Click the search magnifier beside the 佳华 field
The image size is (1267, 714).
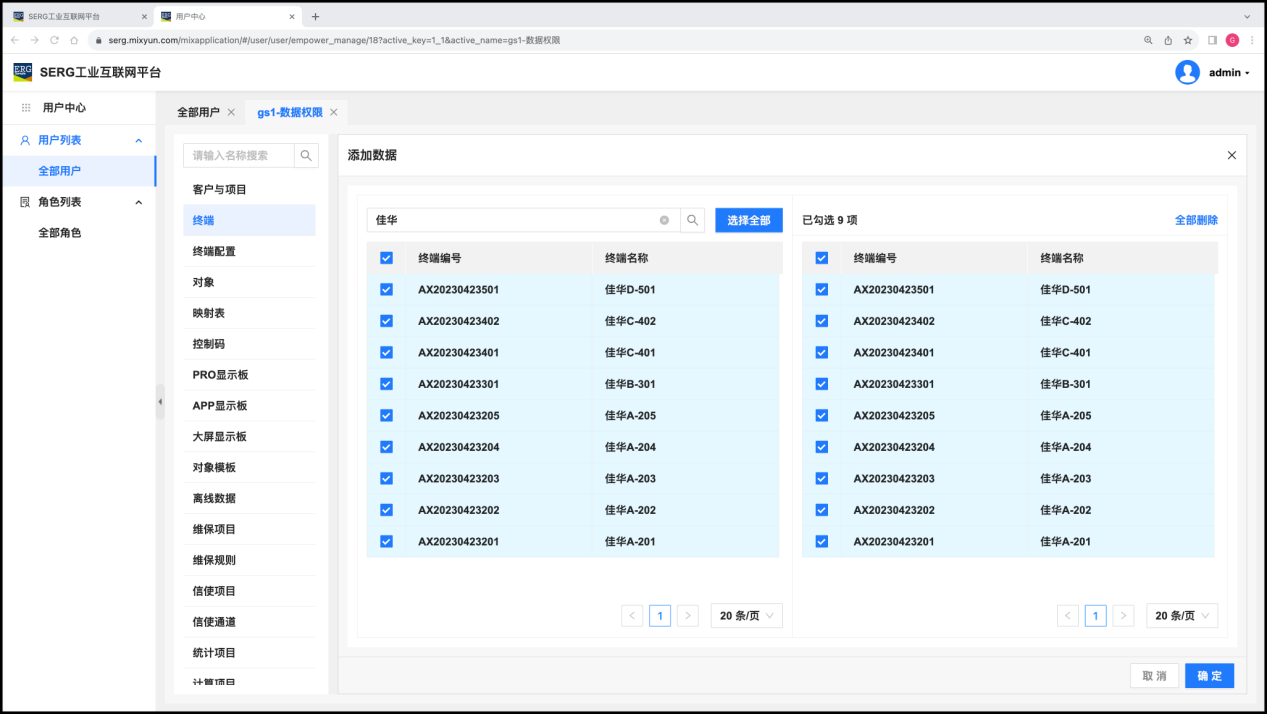[x=693, y=220]
